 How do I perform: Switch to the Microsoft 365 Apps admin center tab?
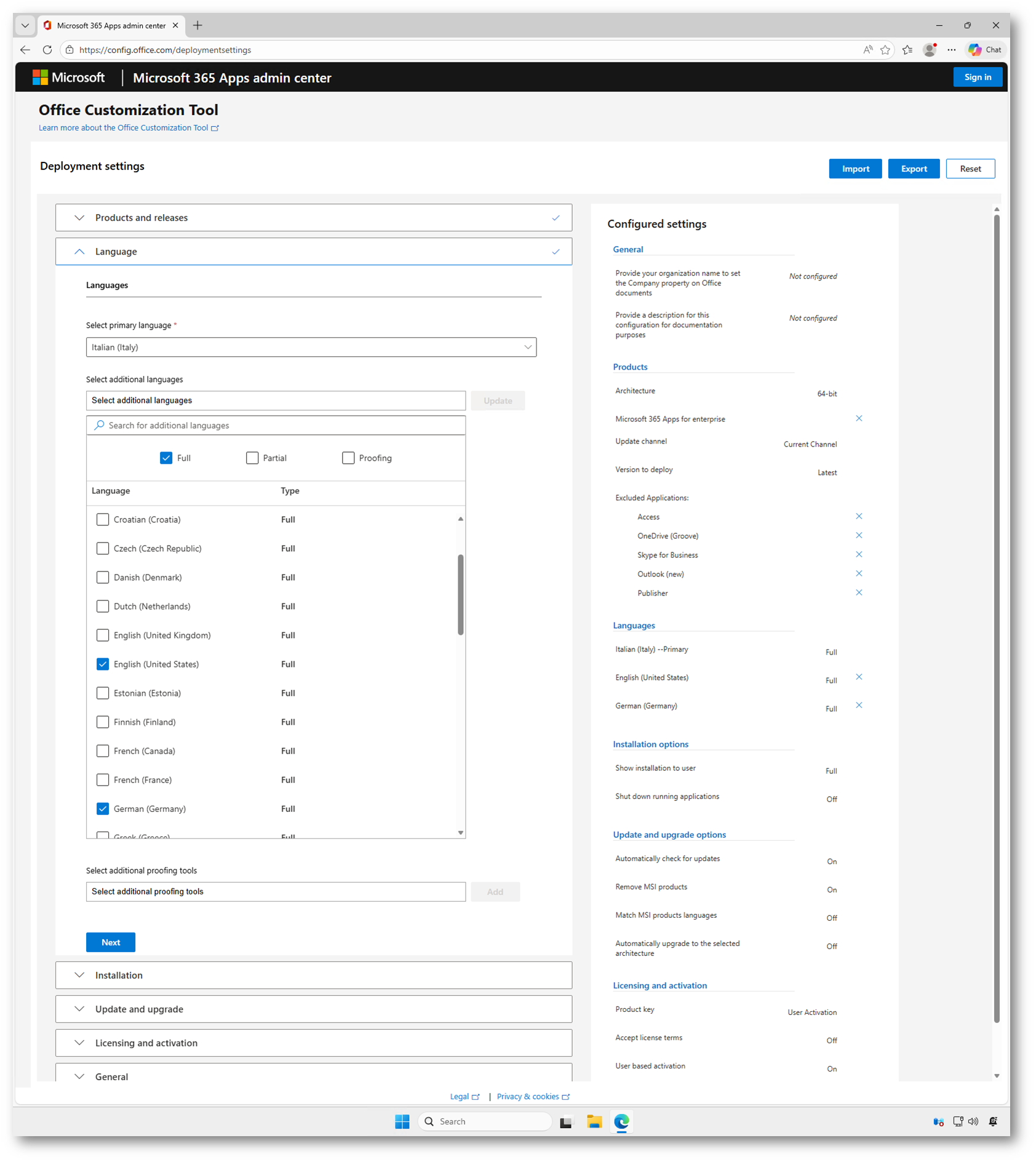pos(111,25)
